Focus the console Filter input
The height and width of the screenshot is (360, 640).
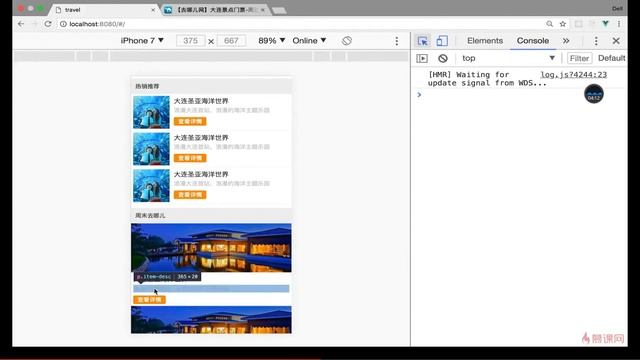579,58
